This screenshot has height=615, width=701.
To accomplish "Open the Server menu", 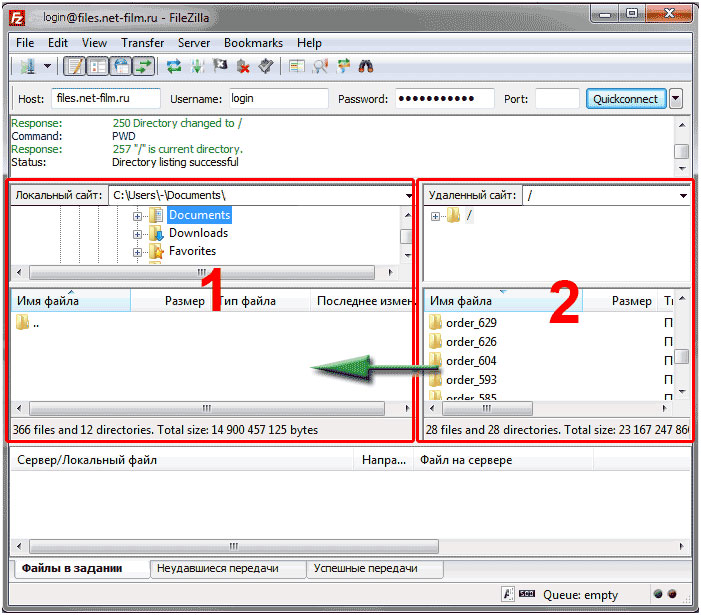I will click(194, 43).
